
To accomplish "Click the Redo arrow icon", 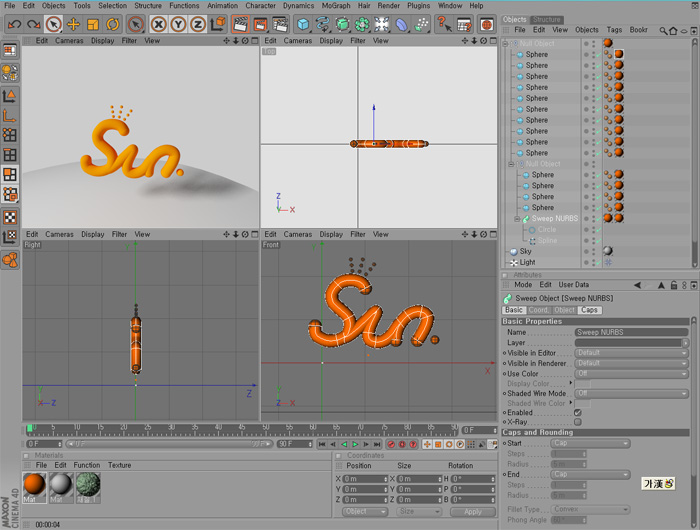I will pos(33,24).
